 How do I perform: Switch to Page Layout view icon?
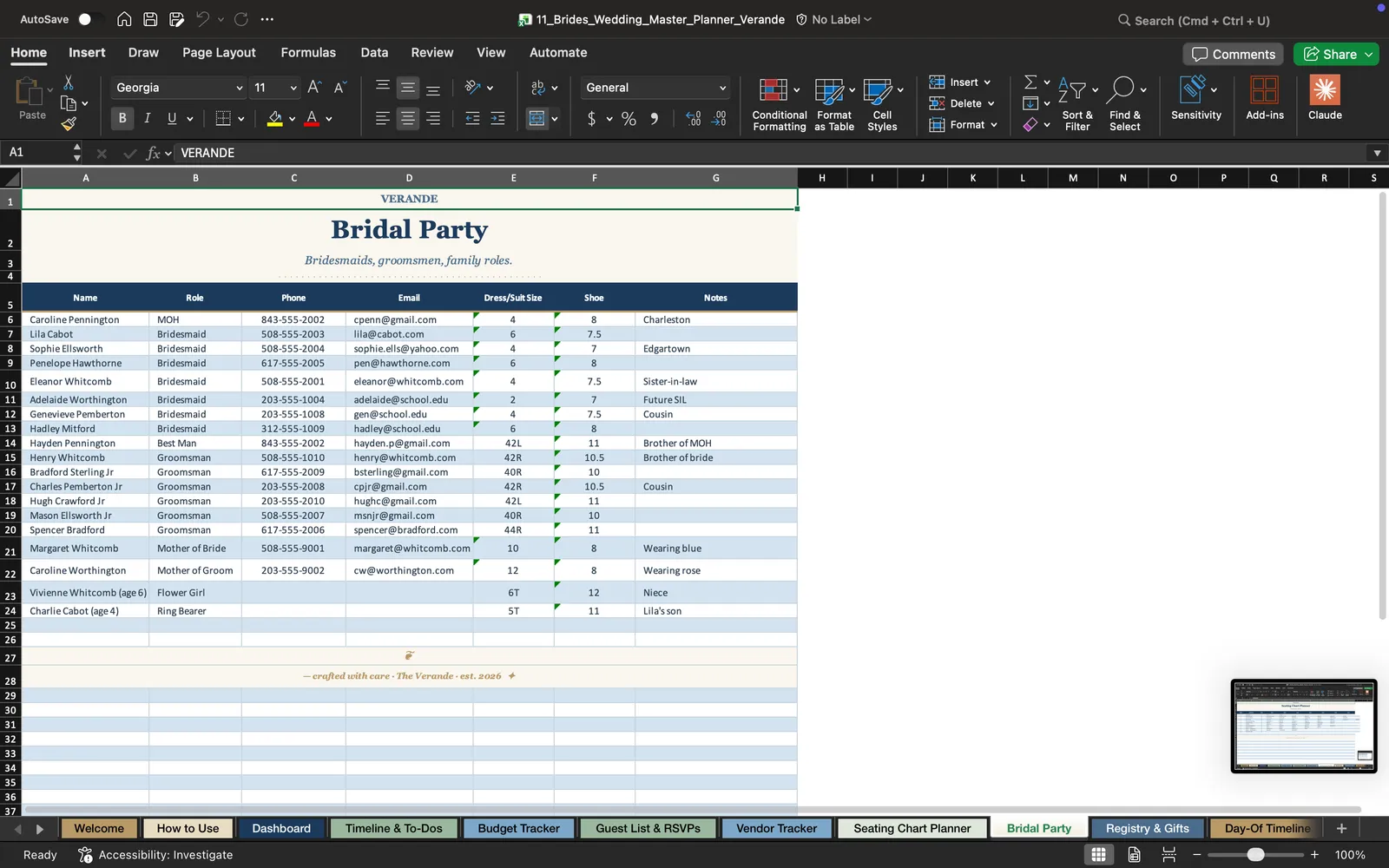coord(1134,855)
